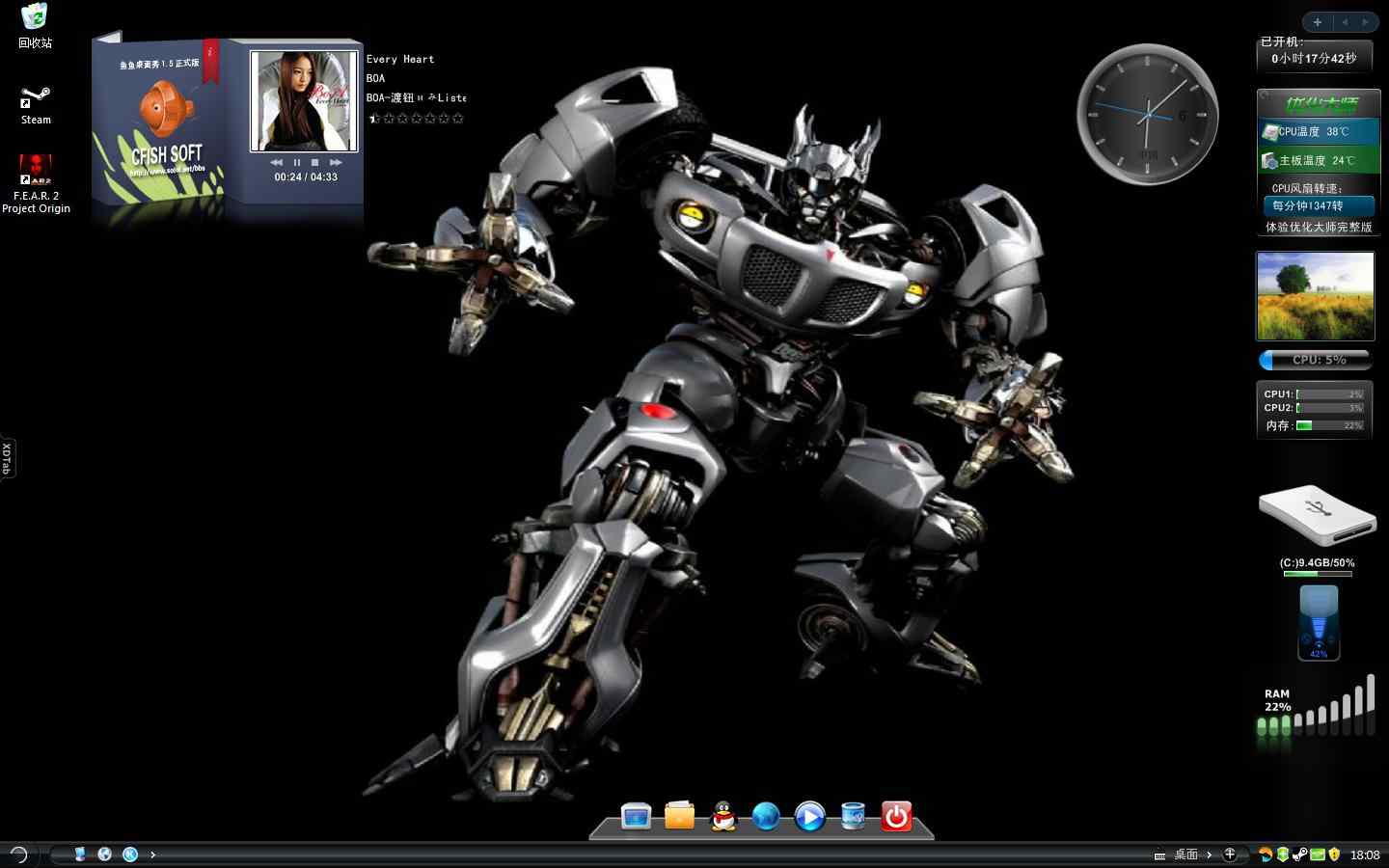Click Show Desktop quick launch icon
Screen dimensions: 1389x868
pos(80,854)
